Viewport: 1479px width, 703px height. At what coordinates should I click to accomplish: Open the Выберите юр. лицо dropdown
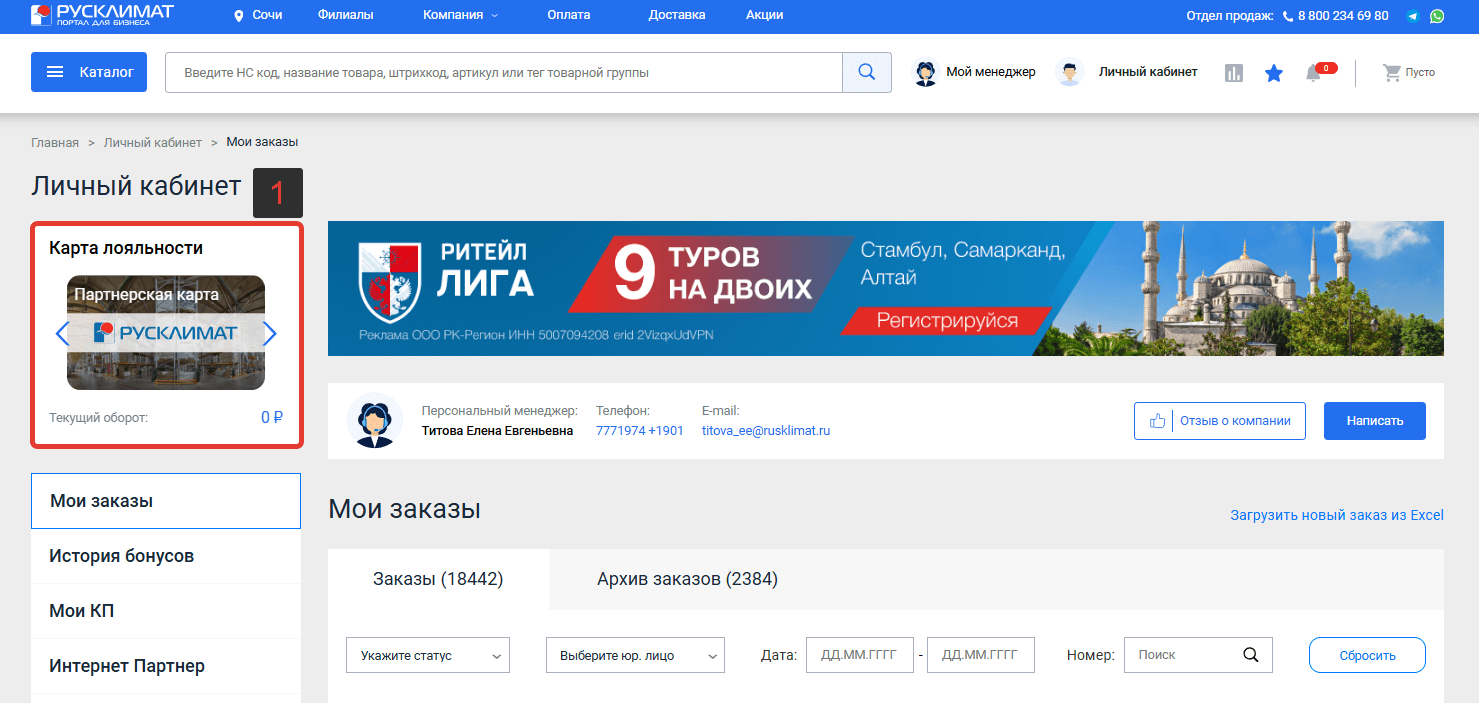click(x=635, y=655)
